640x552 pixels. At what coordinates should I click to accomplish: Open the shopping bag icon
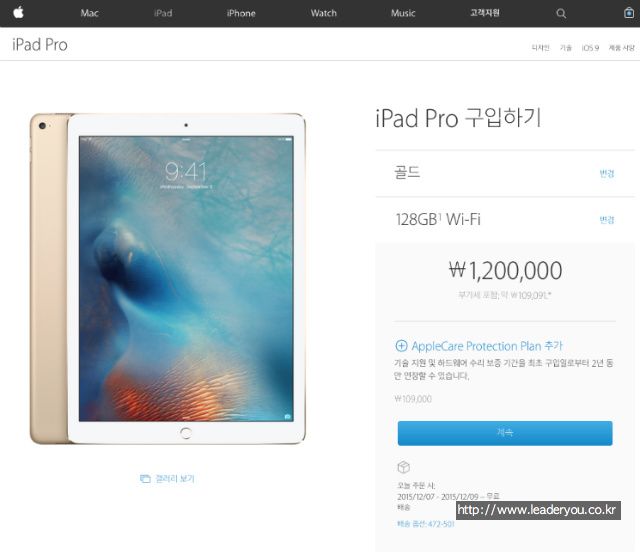point(629,13)
